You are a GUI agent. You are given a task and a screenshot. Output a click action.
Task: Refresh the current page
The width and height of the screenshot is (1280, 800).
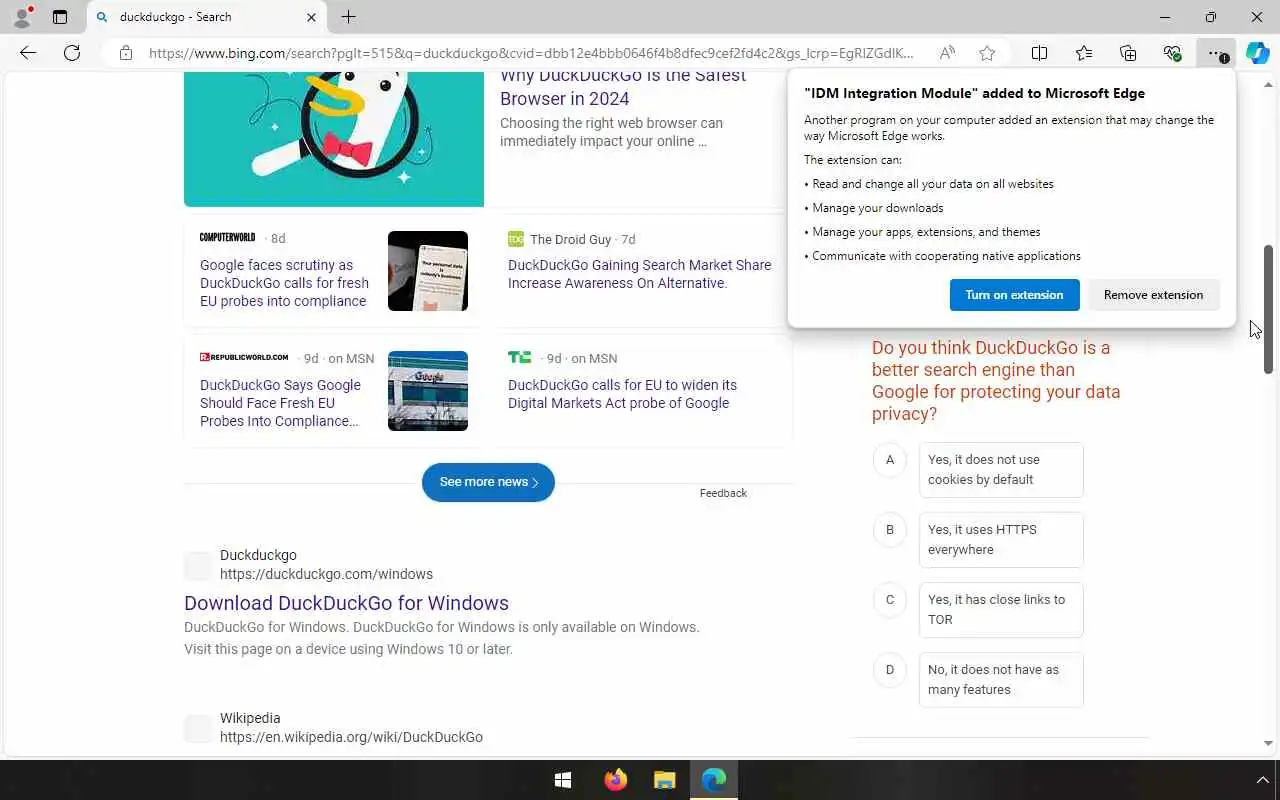[72, 53]
